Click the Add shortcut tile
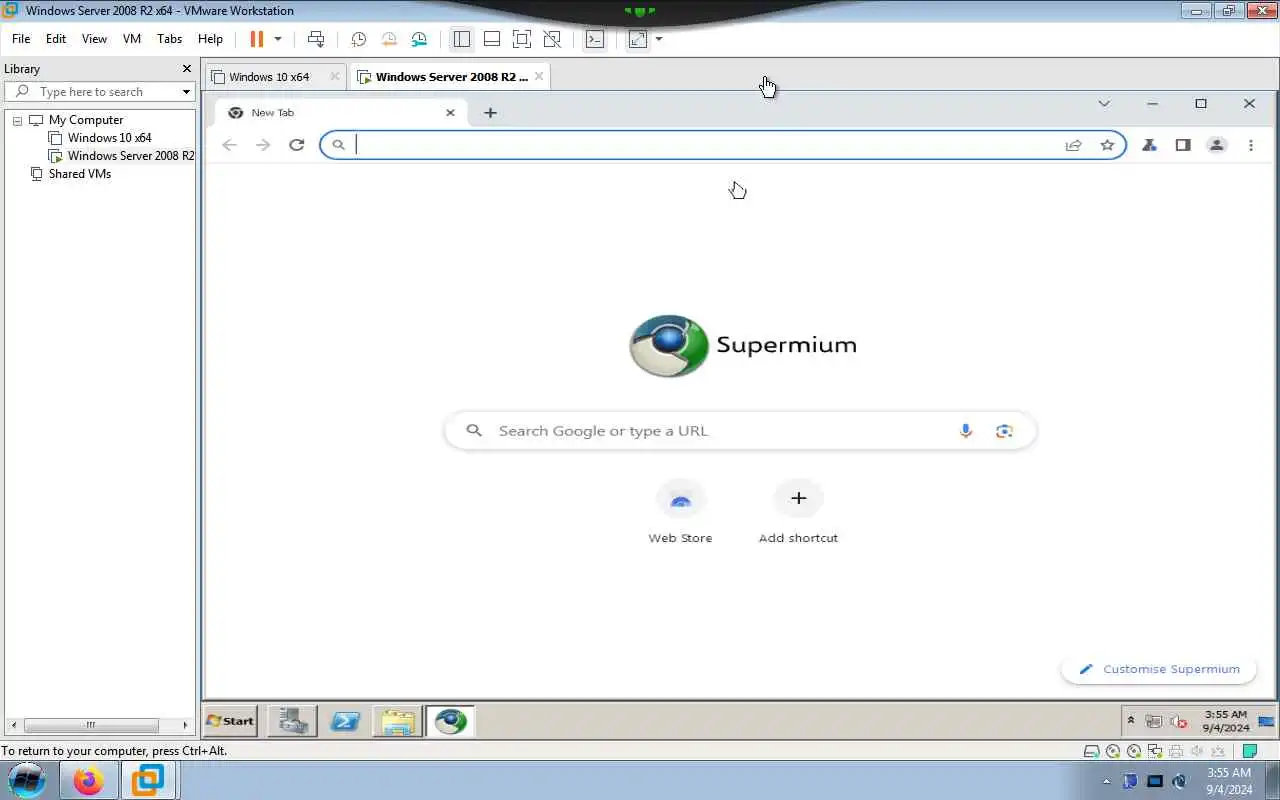Viewport: 1280px width, 800px height. (798, 512)
